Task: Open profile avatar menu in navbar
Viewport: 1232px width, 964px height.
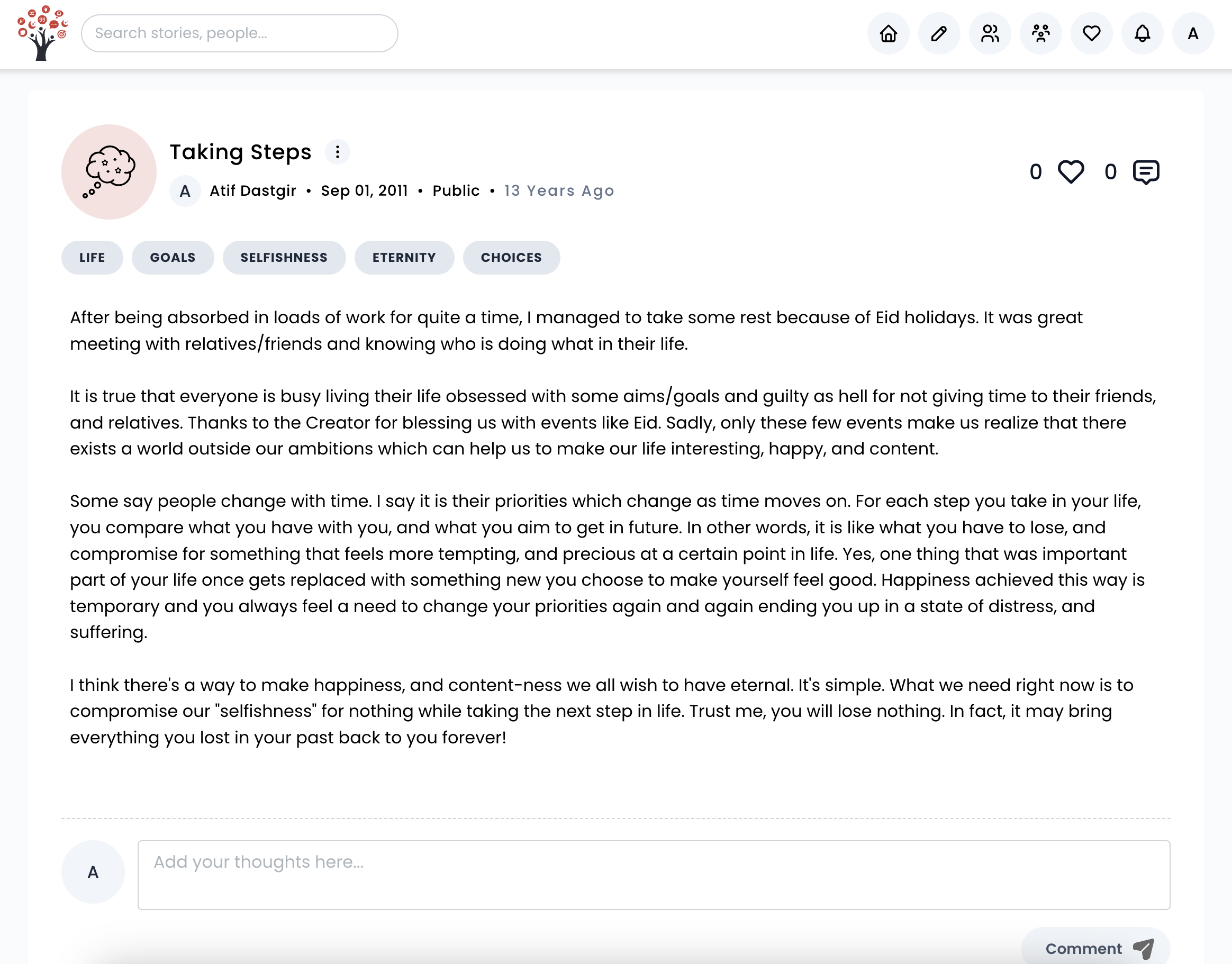Action: (x=1192, y=34)
